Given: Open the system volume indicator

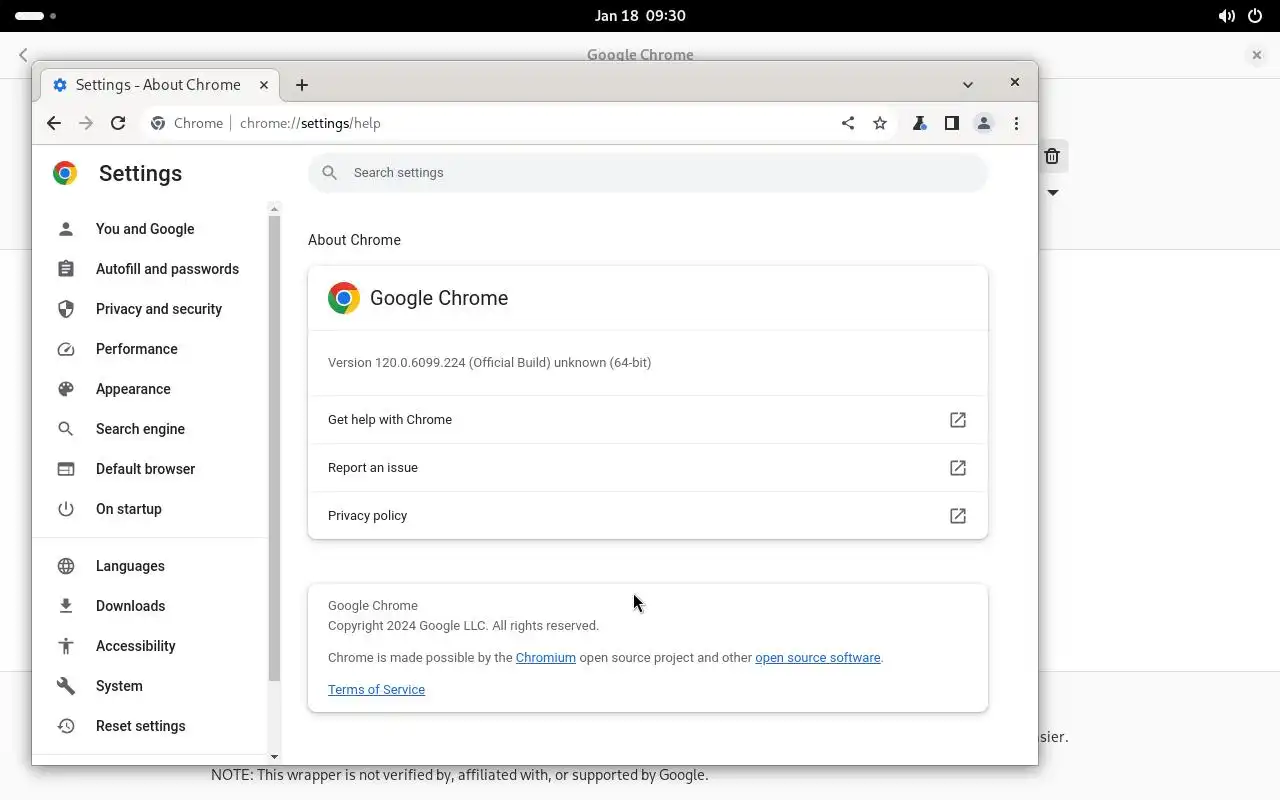Looking at the screenshot, I should 1226,16.
